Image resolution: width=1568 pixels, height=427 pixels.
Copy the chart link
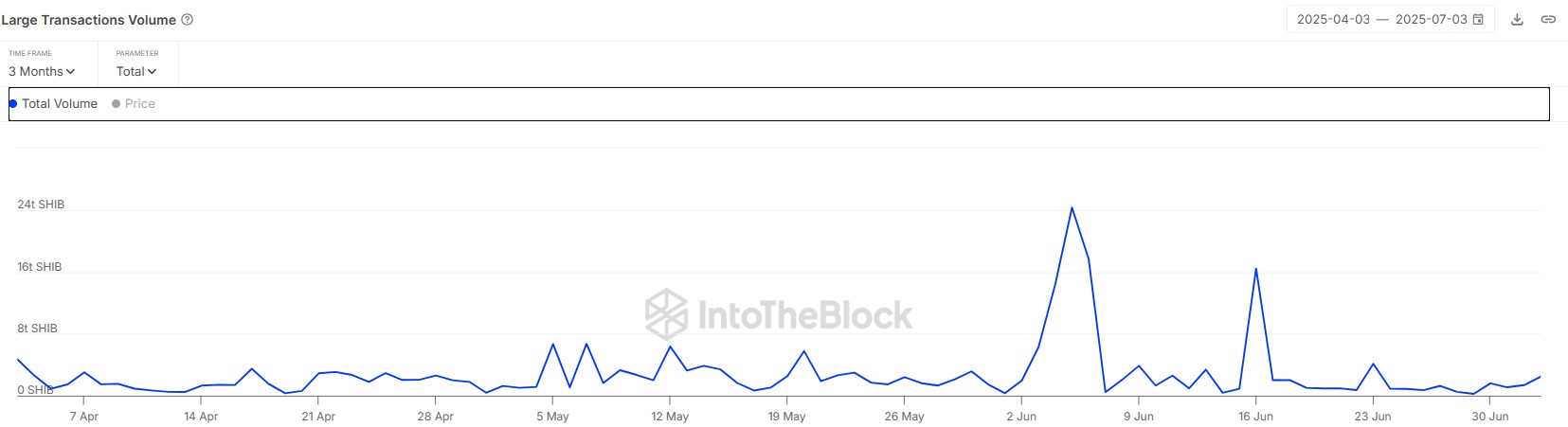click(1548, 20)
